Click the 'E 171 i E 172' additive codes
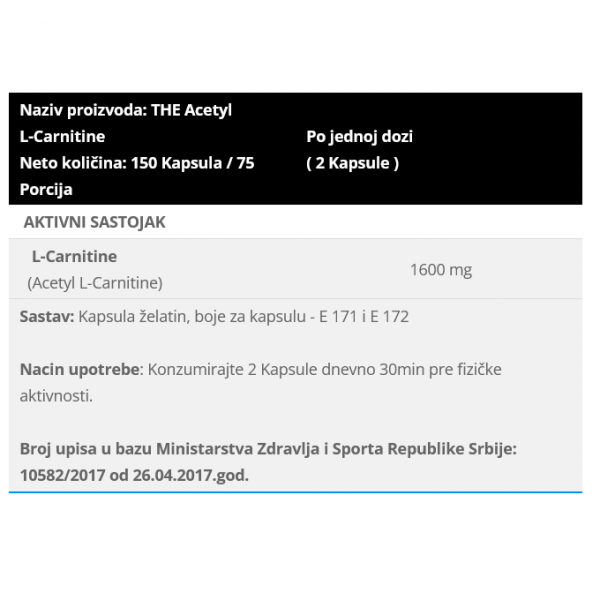 [364, 316]
